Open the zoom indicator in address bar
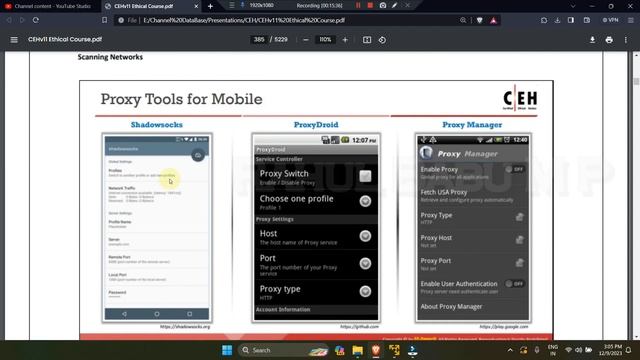Viewport: 640px width, 360px height. pos(463,20)
